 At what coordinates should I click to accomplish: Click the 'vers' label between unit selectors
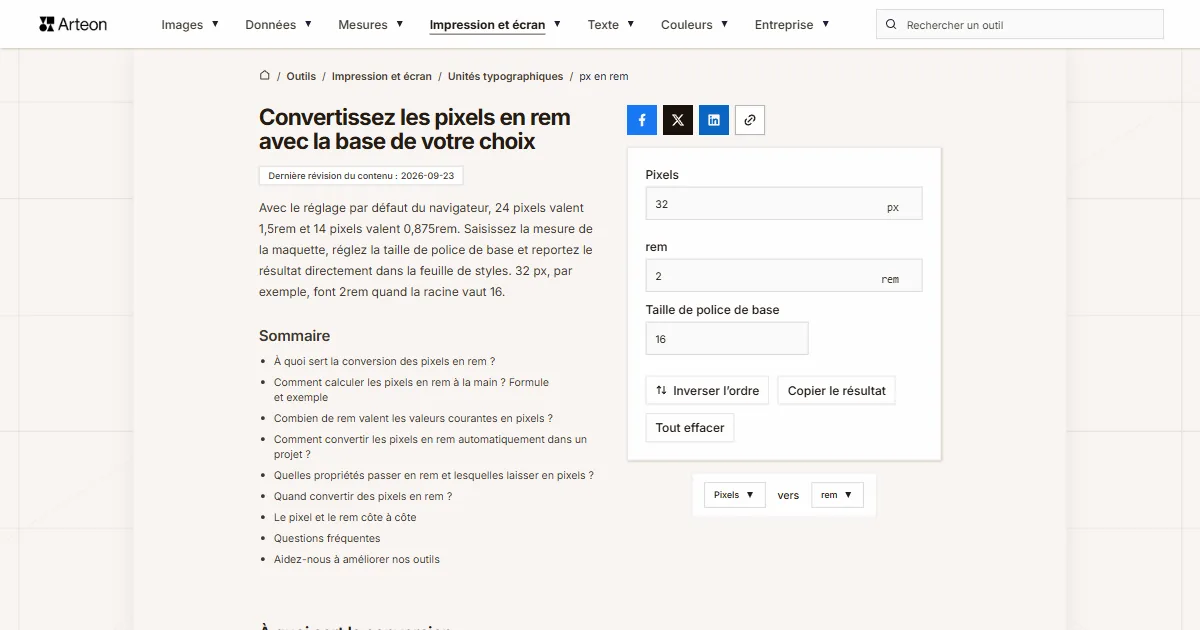(788, 495)
